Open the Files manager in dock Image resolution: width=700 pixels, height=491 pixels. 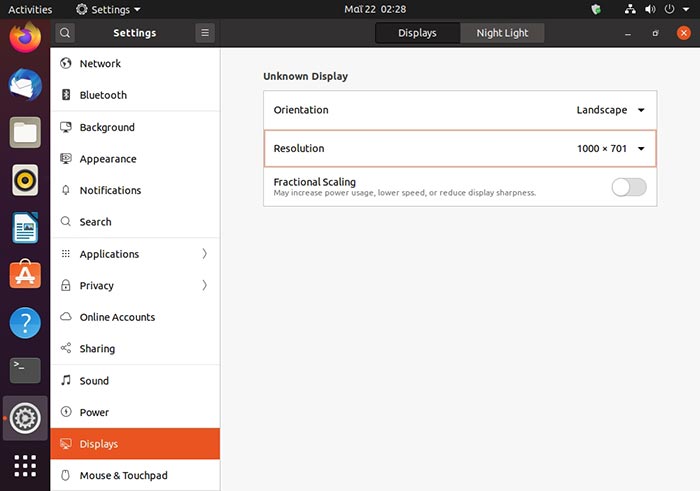(x=25, y=133)
